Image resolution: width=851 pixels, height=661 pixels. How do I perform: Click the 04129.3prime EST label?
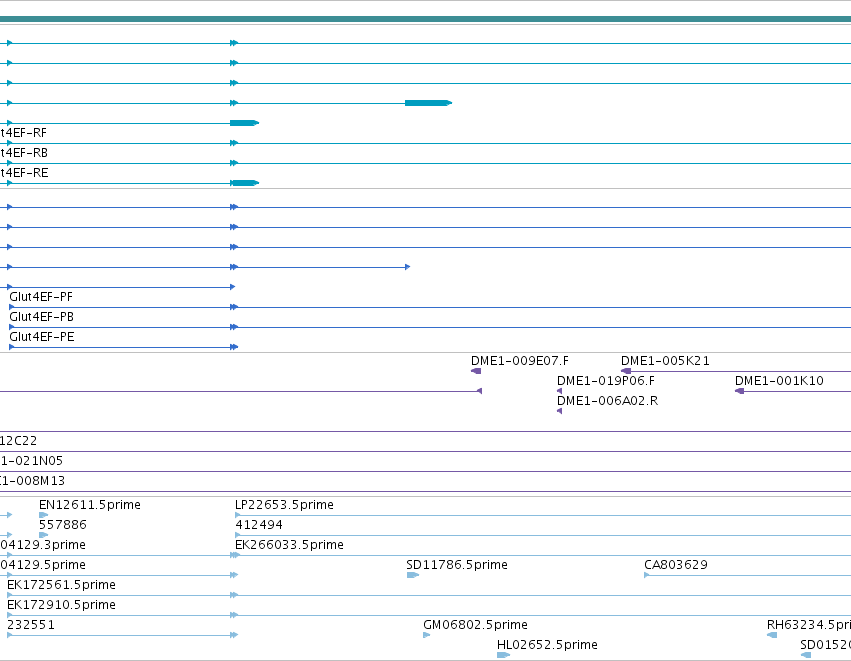point(43,545)
